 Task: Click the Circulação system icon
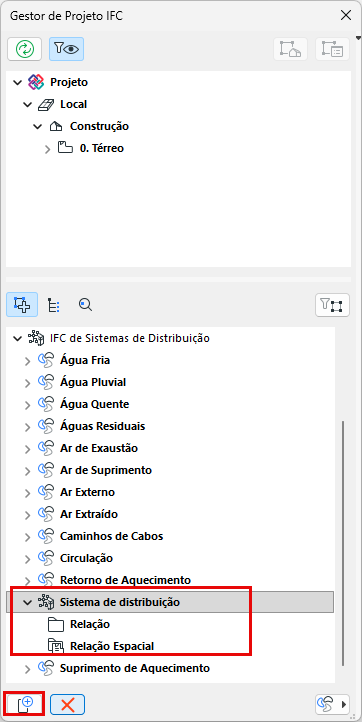click(47, 558)
